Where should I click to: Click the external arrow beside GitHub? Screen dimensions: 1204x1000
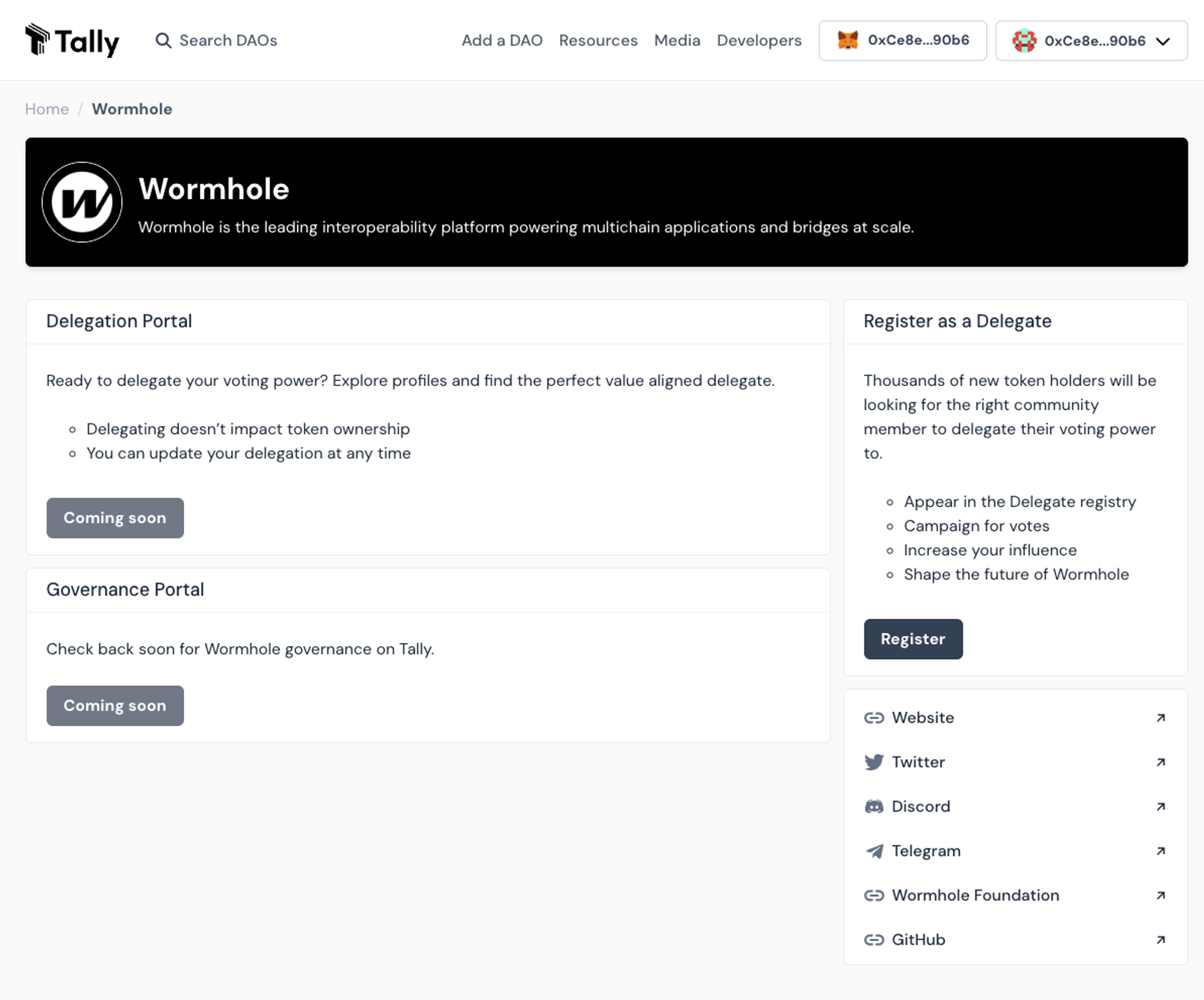click(x=1161, y=940)
